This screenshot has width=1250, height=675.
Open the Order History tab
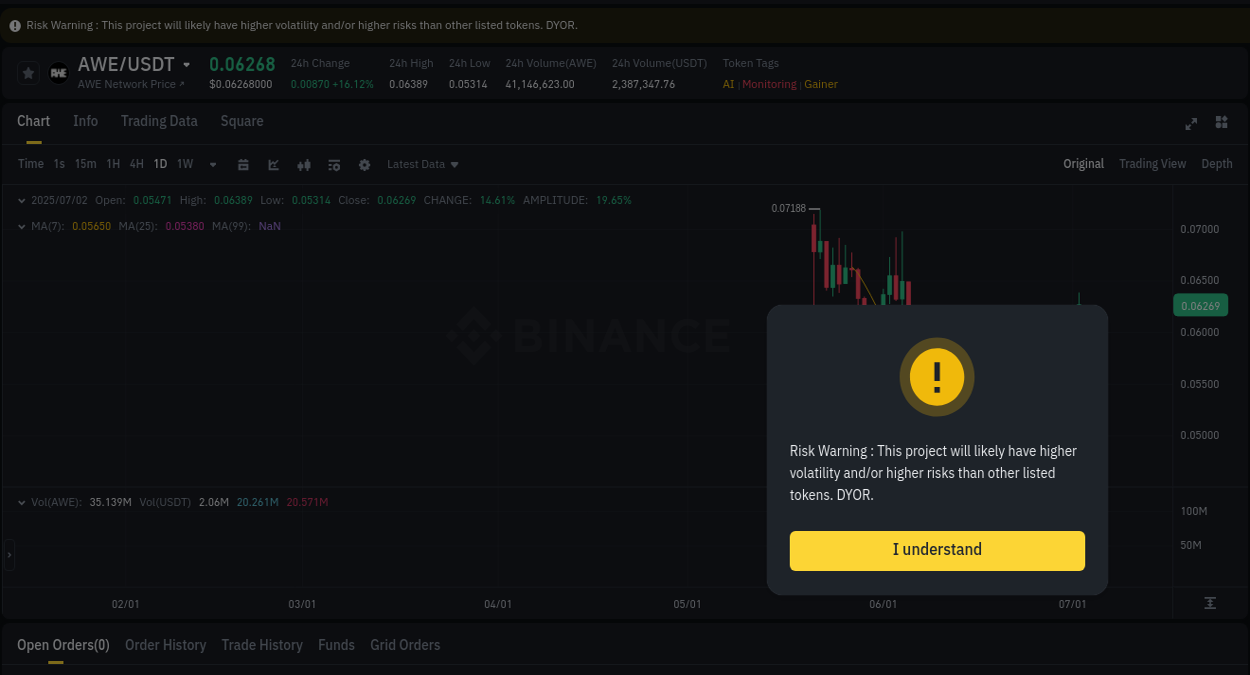click(165, 645)
